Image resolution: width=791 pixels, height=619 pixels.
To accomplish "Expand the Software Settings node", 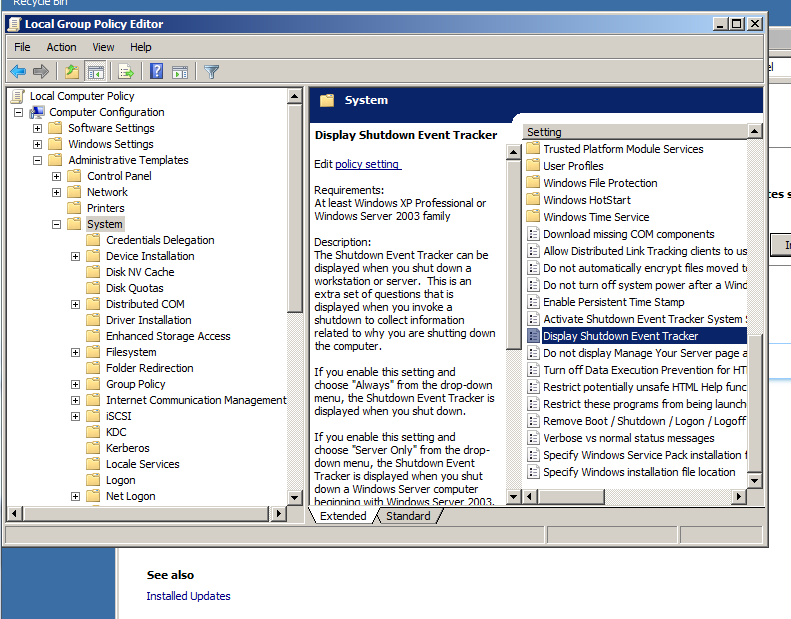I will [37, 129].
